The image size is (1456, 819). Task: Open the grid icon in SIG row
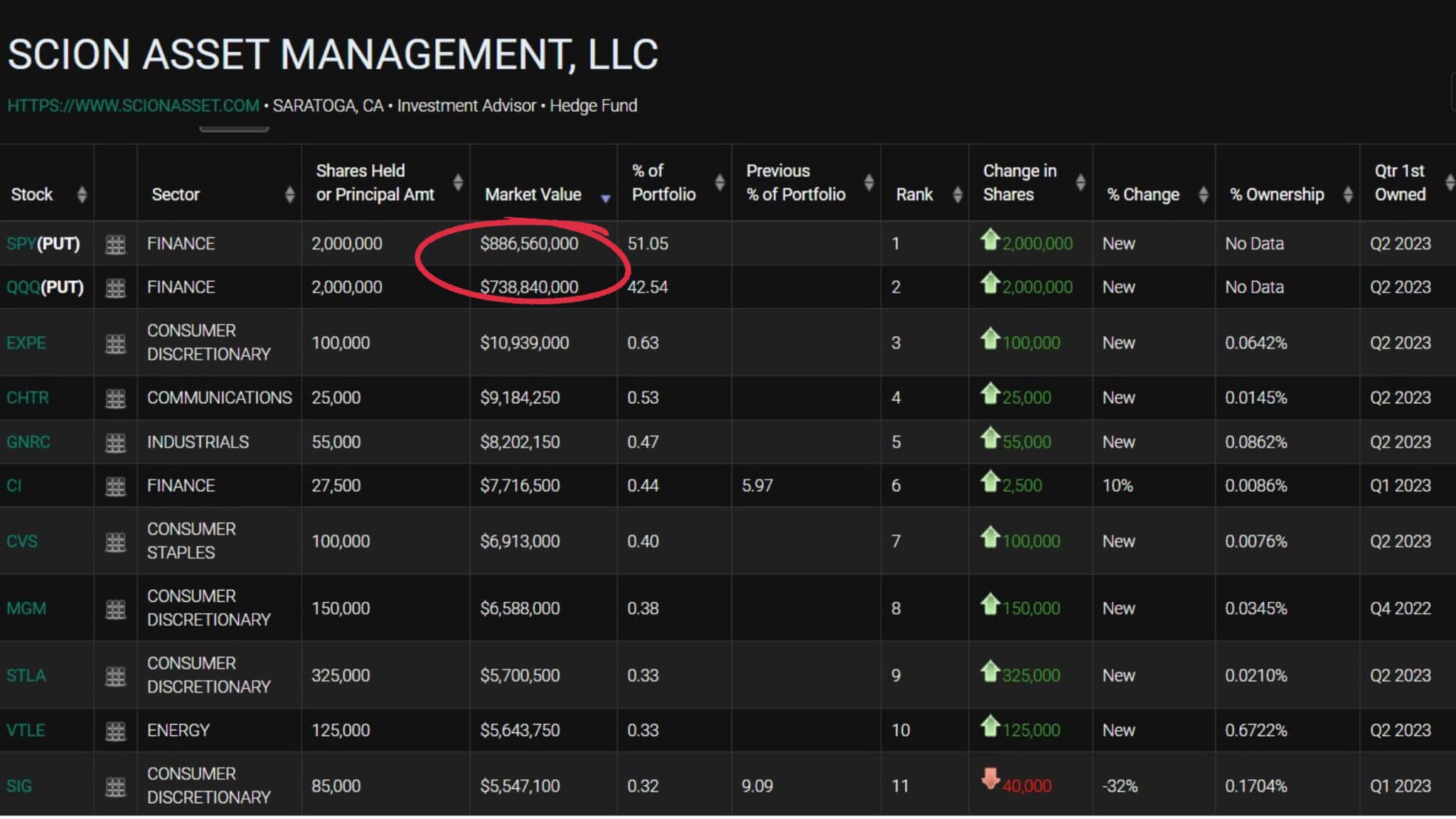coord(115,787)
